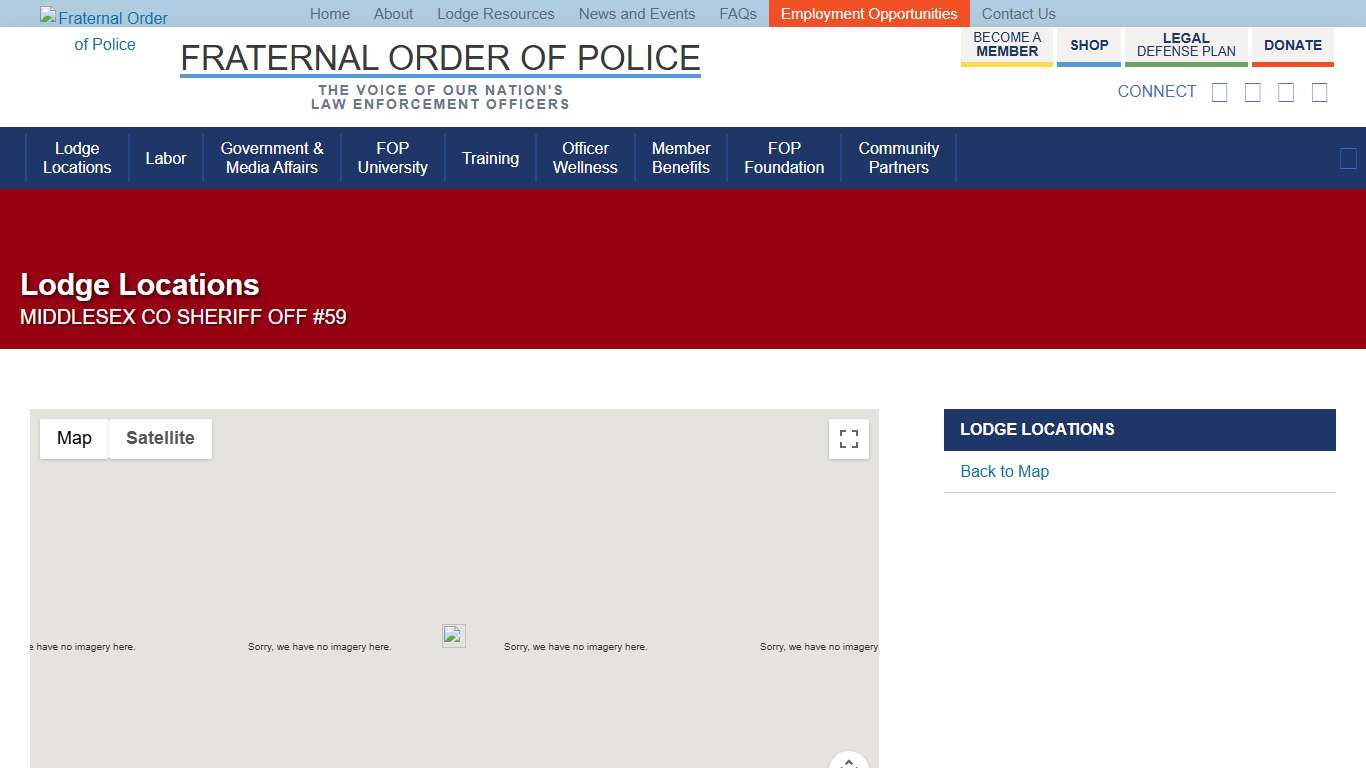Expand the Member Benefits navigation menu

(680, 158)
